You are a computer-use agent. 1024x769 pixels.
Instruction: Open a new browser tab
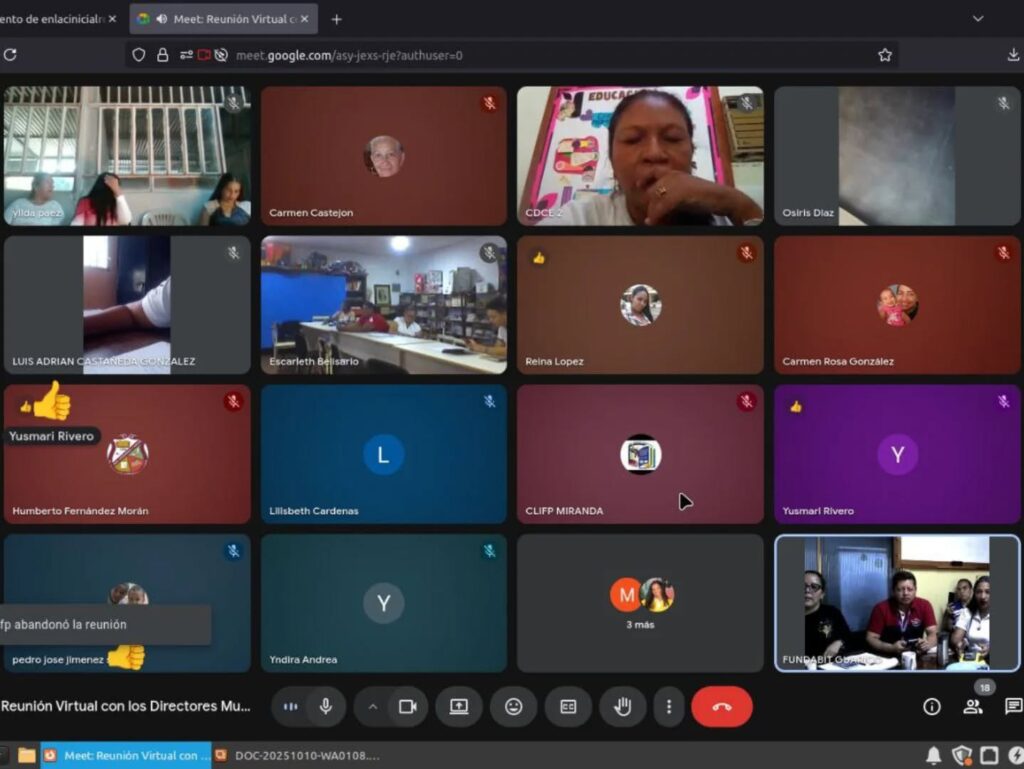pos(336,19)
